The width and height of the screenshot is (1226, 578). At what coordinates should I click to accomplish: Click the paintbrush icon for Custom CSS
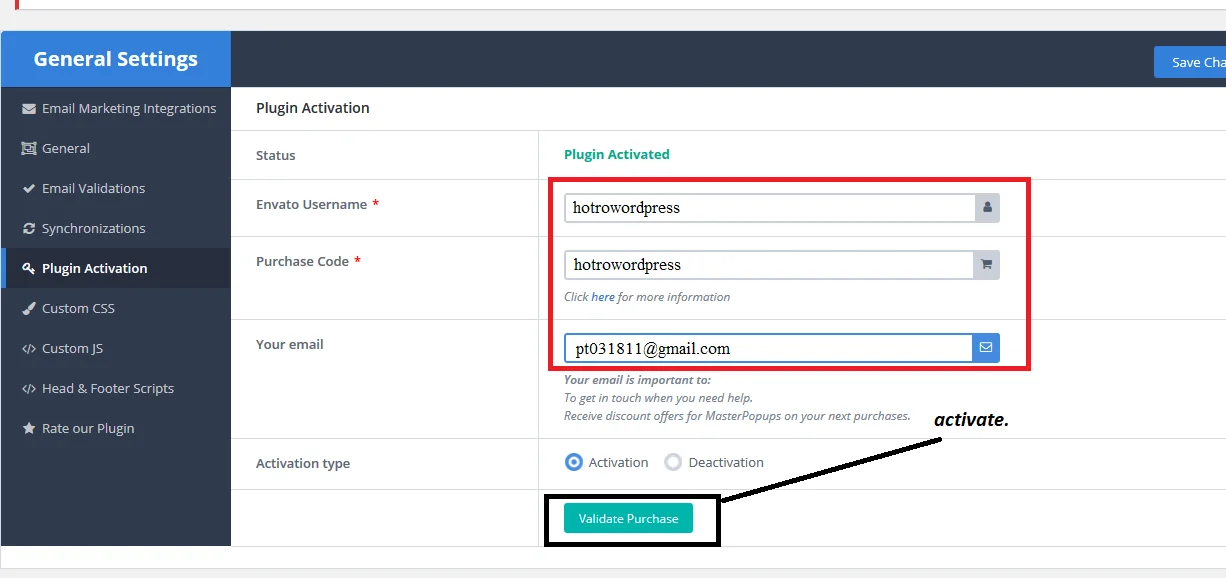pos(29,309)
